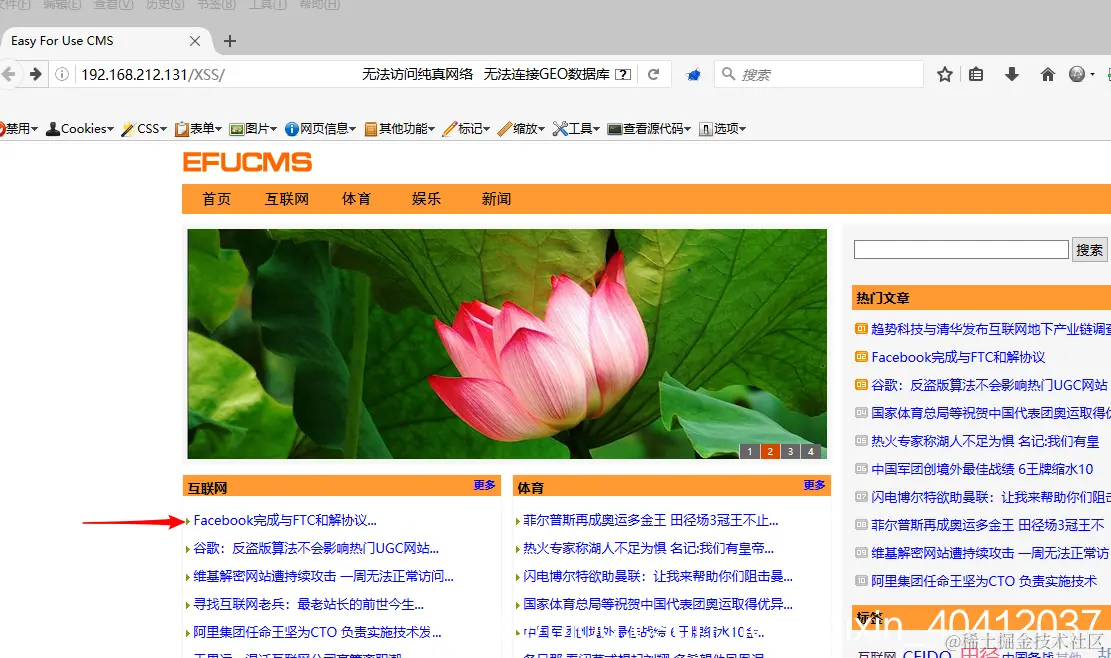Select the 娱乐 menu item
This screenshot has width=1111, height=658.
pyautogui.click(x=426, y=198)
